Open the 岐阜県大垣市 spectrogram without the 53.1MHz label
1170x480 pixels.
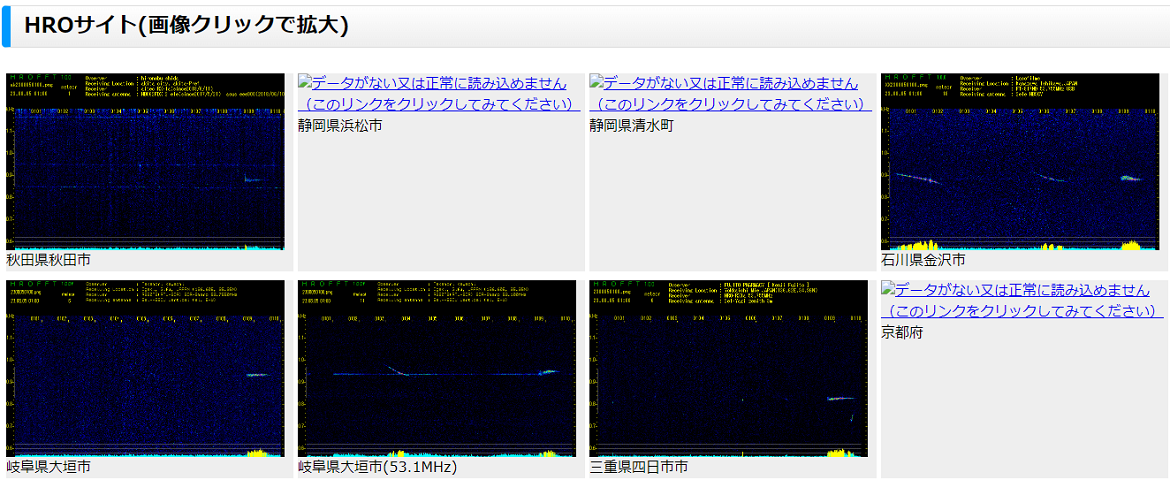[145, 368]
